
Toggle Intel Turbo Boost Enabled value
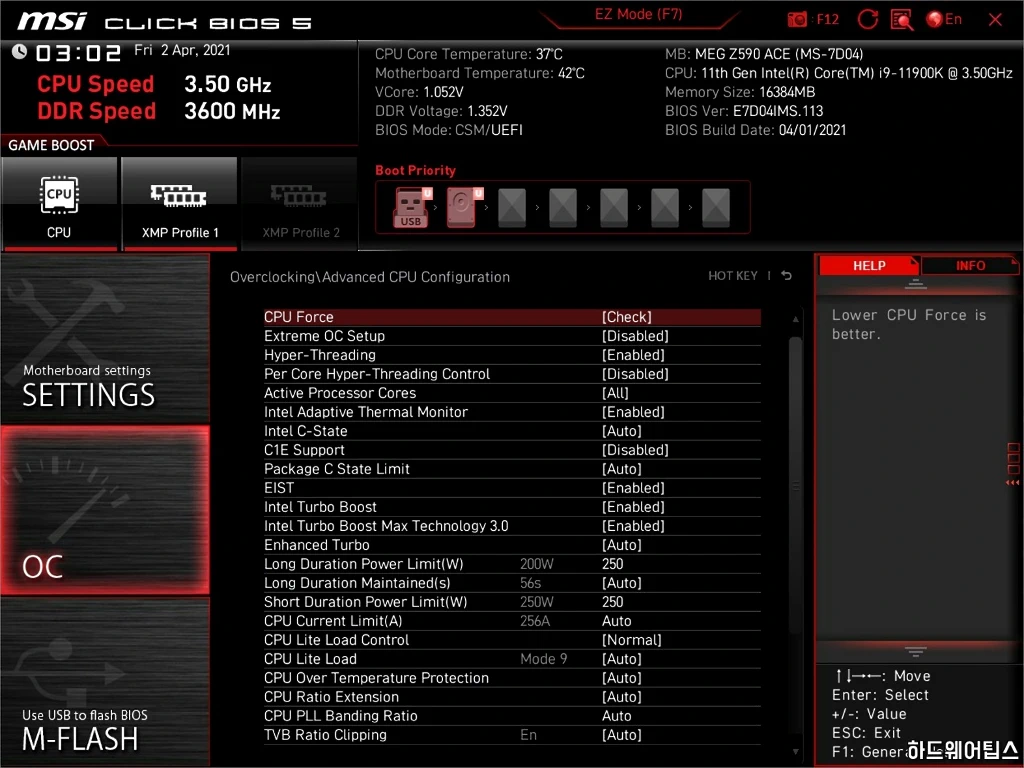pyautogui.click(x=634, y=507)
